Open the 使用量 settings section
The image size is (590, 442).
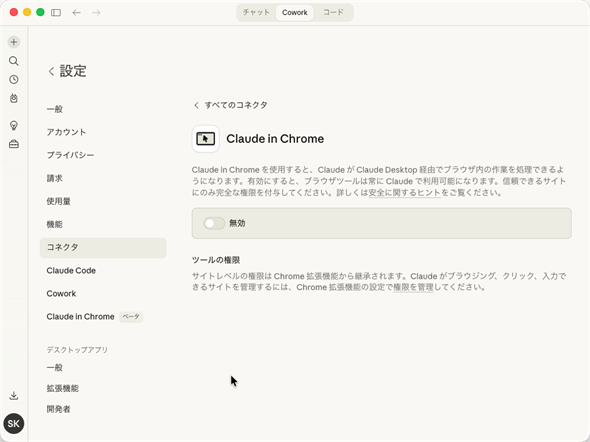103,201
